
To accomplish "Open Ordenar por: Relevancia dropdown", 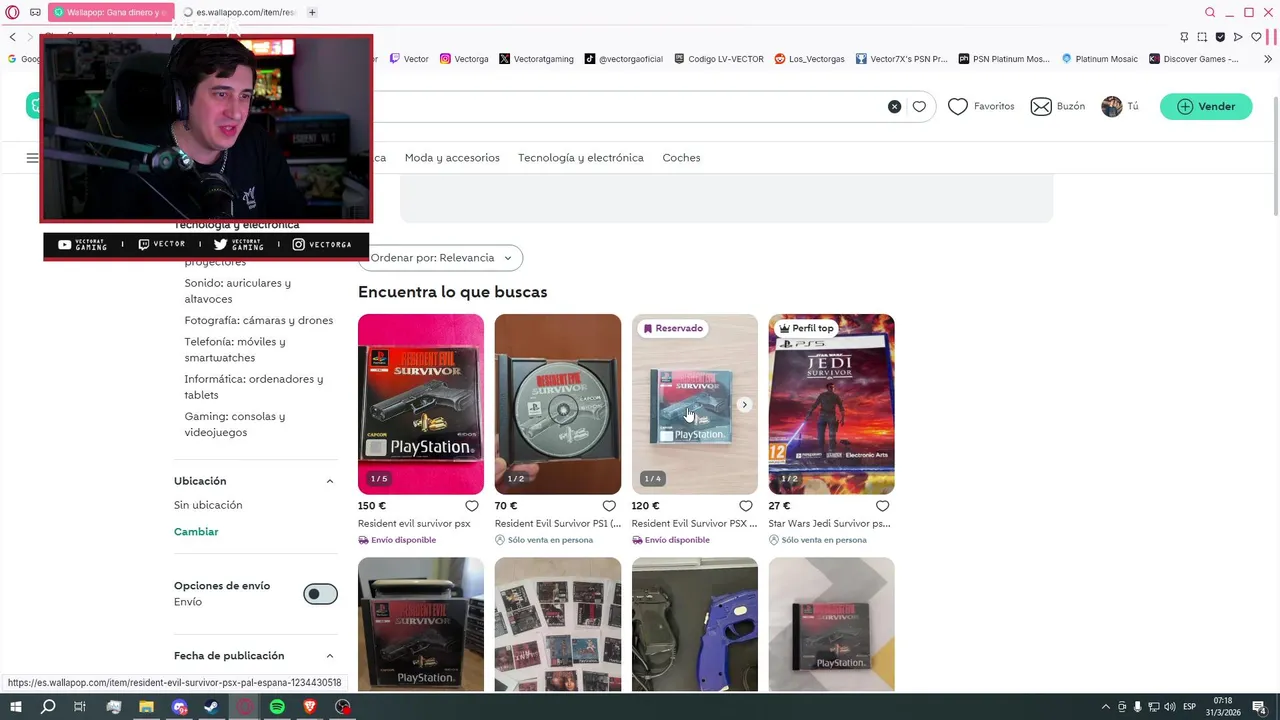I will pos(440,258).
